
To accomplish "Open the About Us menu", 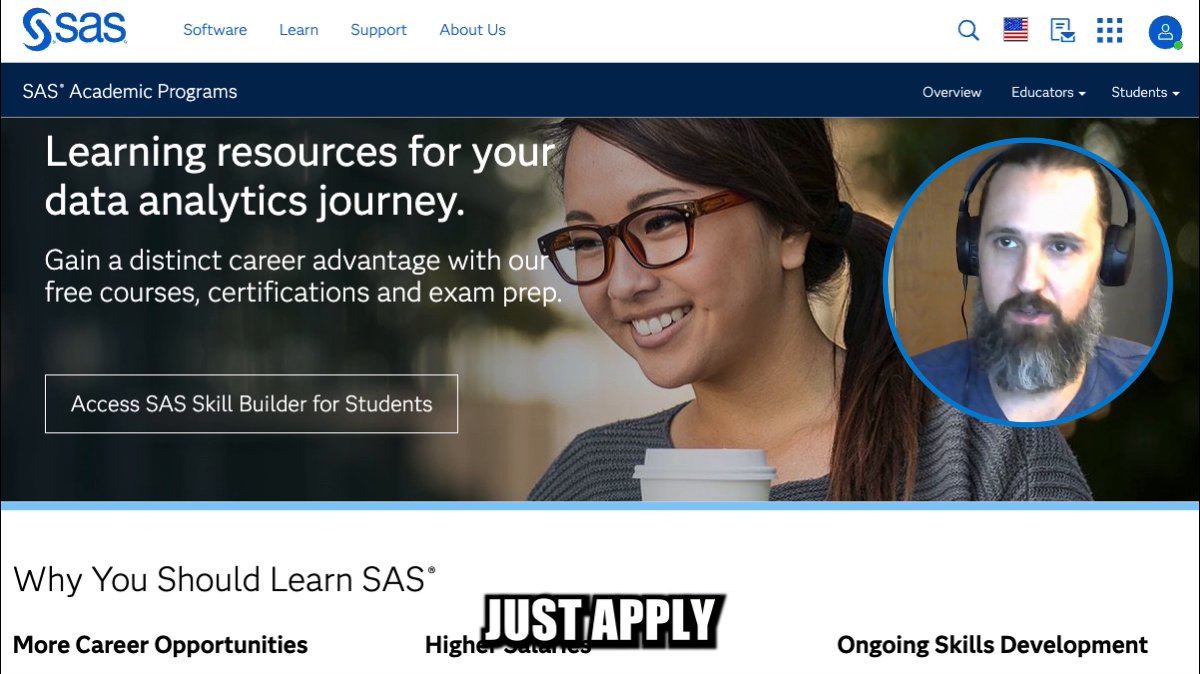I will (x=472, y=30).
